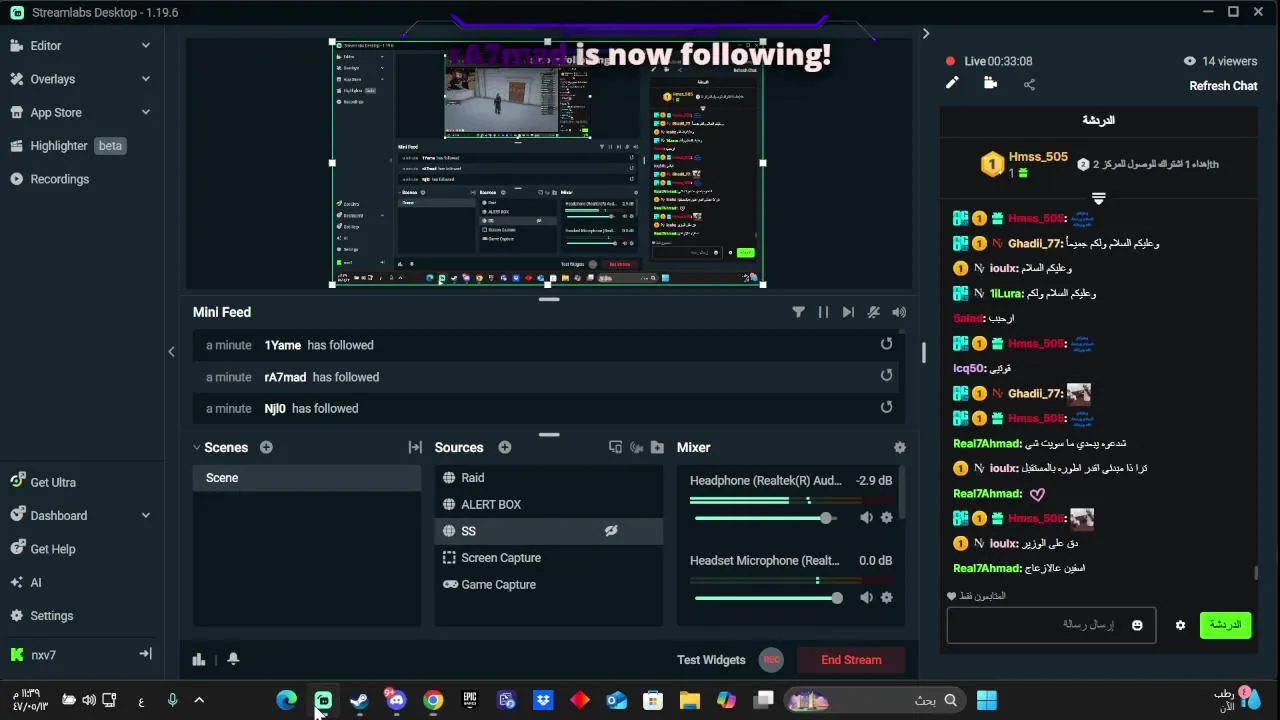Select the ALERT BOX source

[x=549, y=505]
